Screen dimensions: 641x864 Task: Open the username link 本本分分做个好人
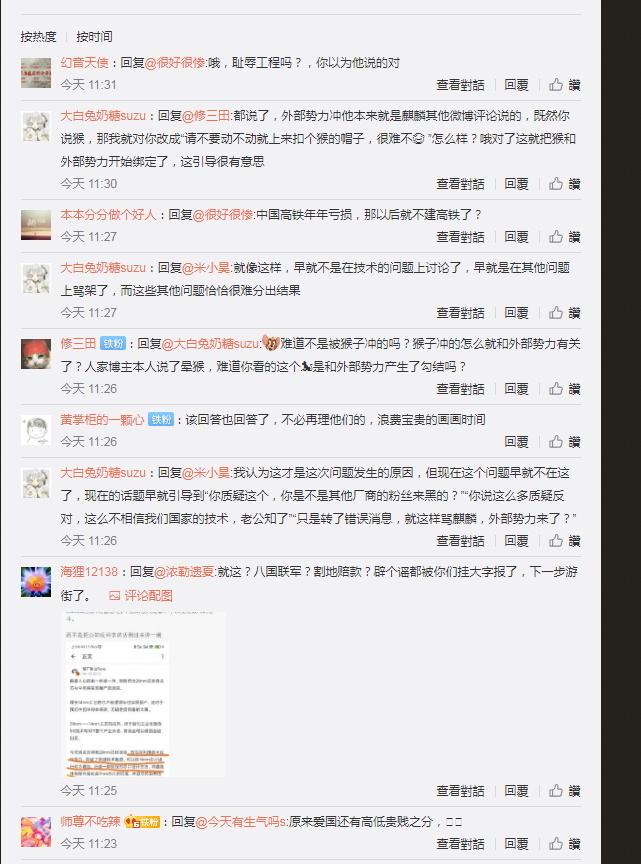(109, 215)
